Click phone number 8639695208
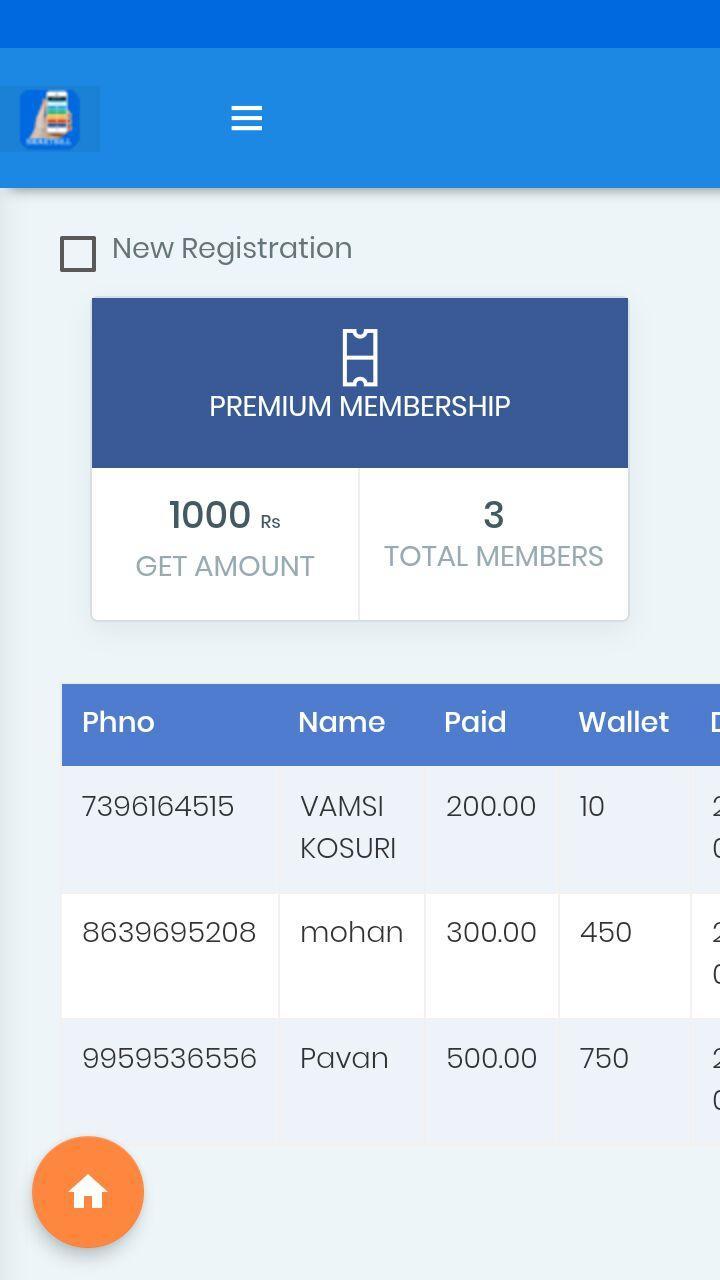Viewport: 720px width, 1280px height. [169, 932]
